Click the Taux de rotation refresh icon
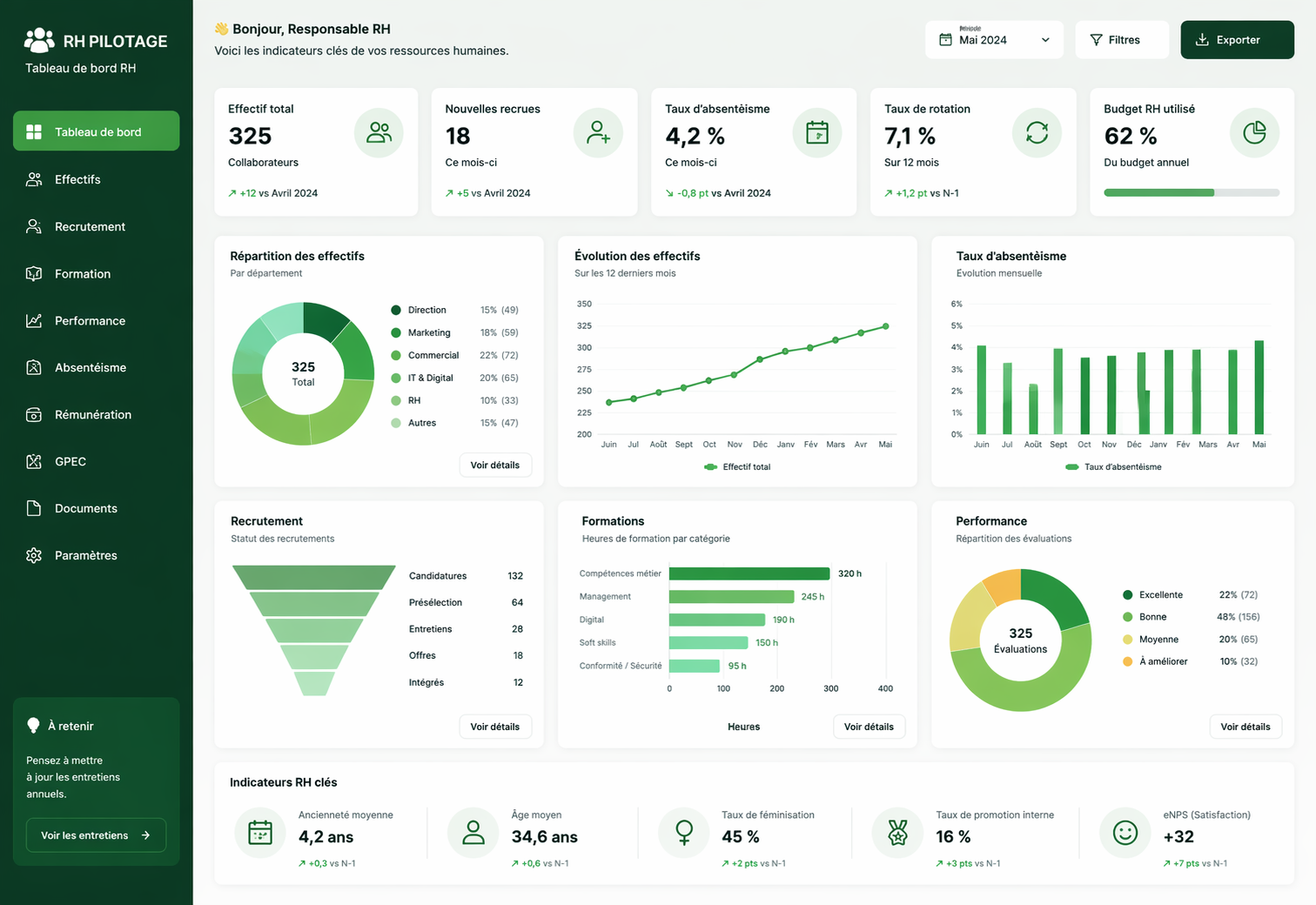This screenshot has height=905, width=1316. [1037, 132]
